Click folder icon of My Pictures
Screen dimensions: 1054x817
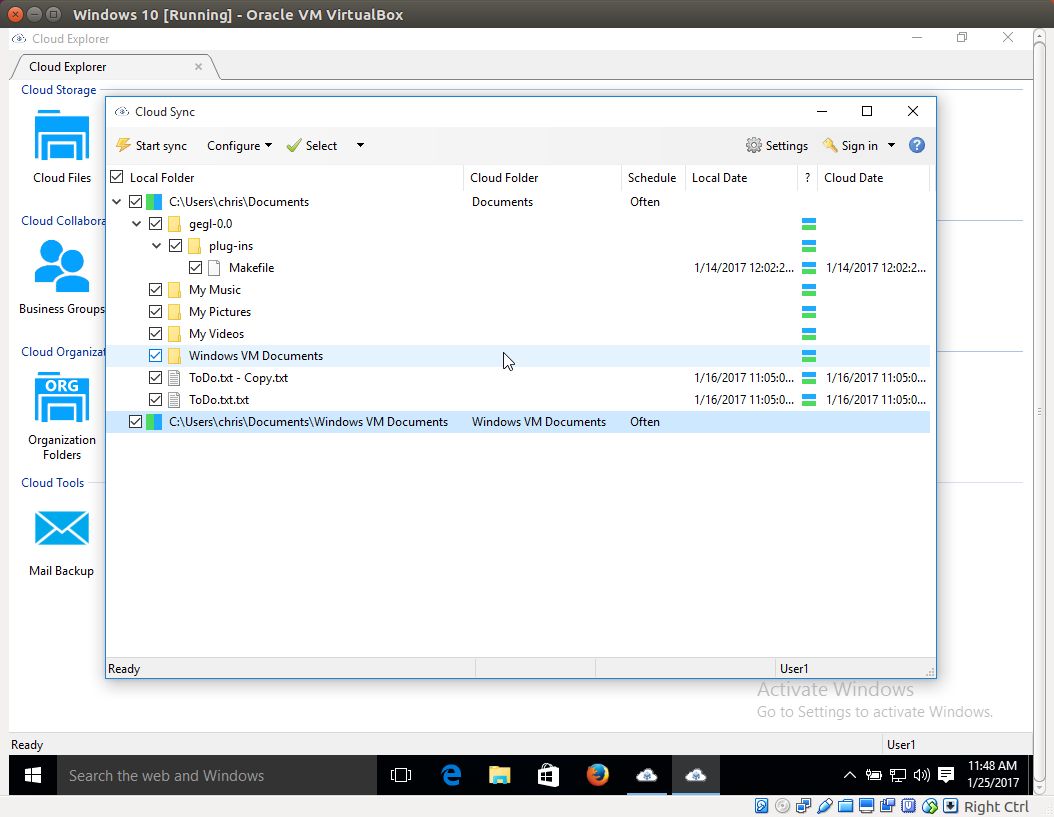point(174,312)
